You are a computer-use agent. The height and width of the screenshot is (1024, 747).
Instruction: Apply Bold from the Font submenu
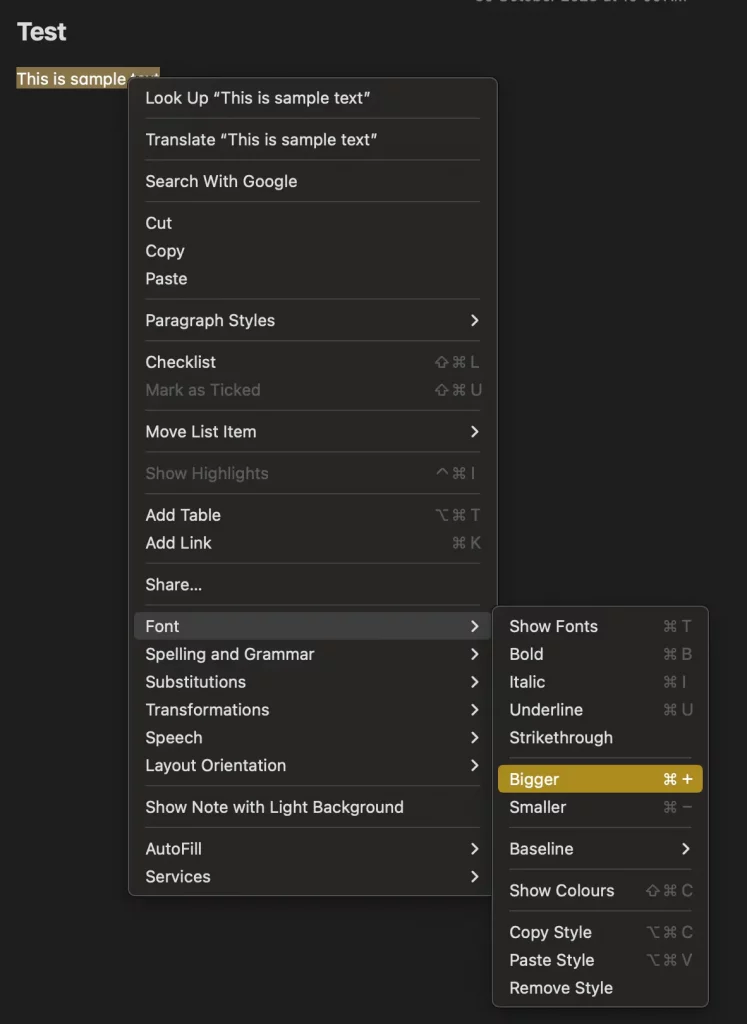coord(600,654)
